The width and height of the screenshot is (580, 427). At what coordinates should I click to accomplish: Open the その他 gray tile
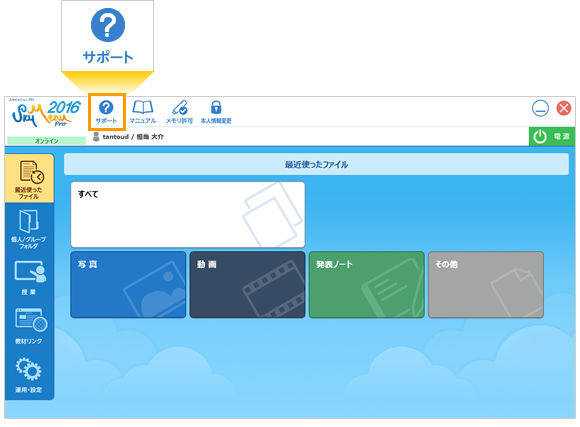coord(486,285)
